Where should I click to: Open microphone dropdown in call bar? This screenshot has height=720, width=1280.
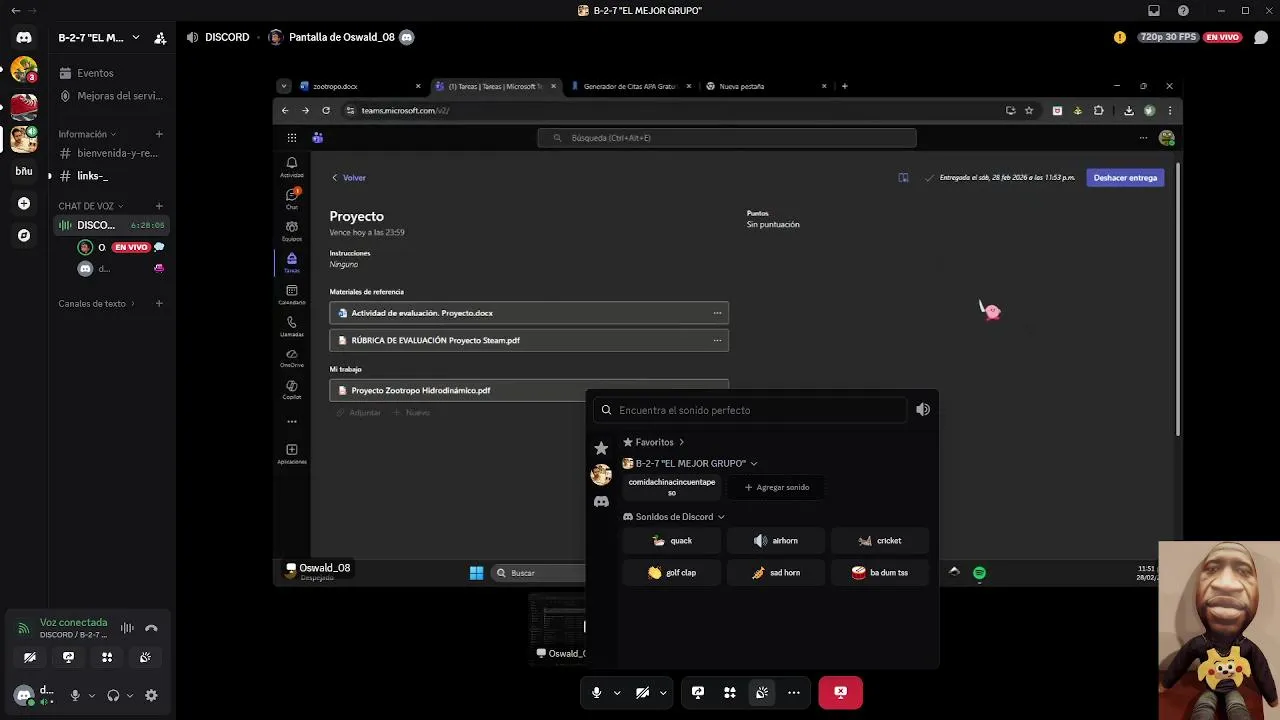click(617, 692)
